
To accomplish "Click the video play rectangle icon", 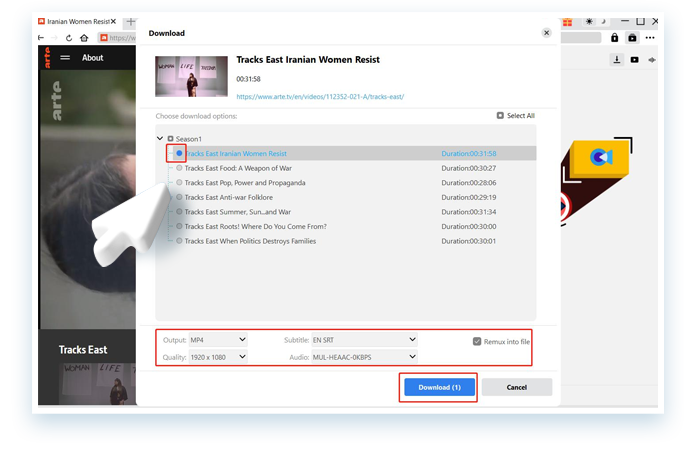I will 634,60.
